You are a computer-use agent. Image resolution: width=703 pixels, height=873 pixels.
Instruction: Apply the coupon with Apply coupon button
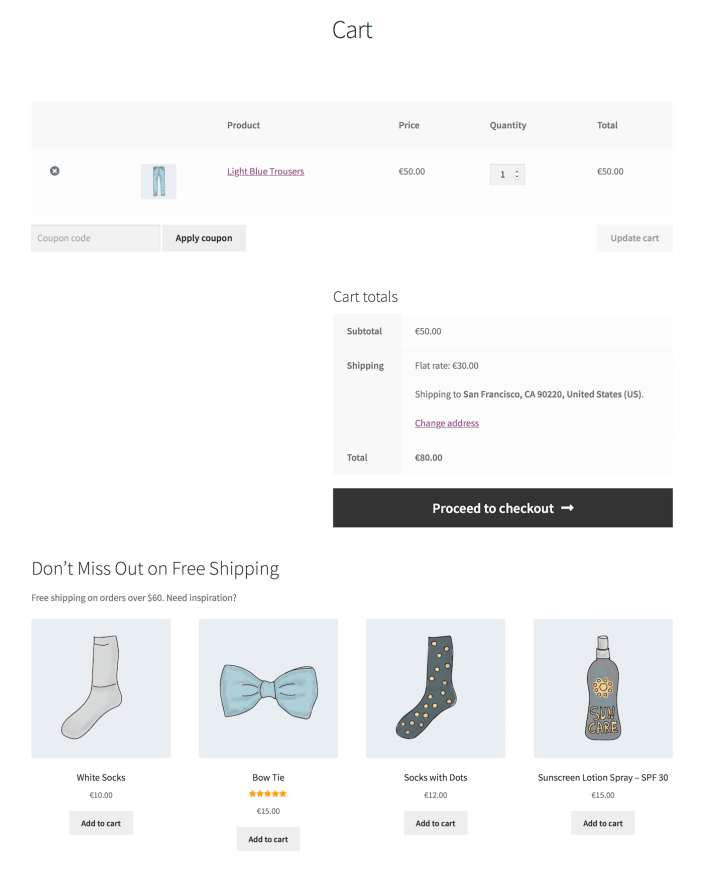tap(204, 238)
